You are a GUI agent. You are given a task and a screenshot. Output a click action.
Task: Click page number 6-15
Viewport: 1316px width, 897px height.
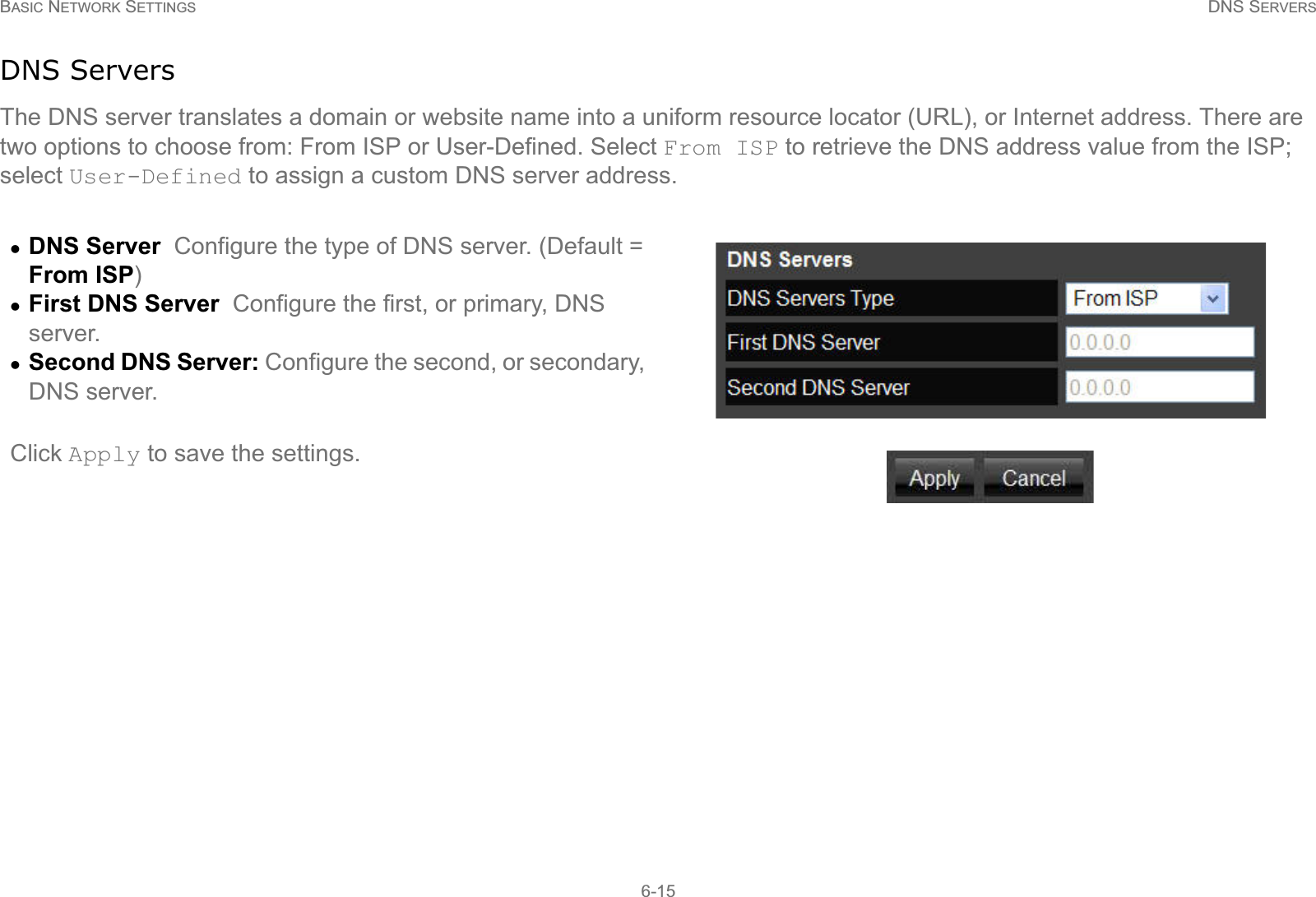(658, 890)
